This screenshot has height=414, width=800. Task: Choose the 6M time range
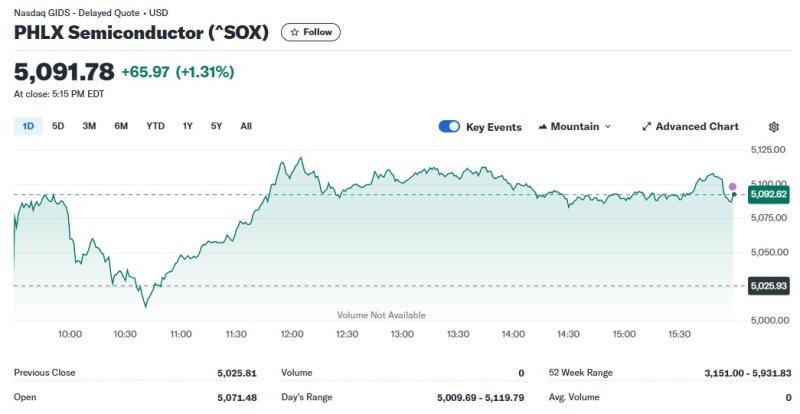[x=121, y=126]
